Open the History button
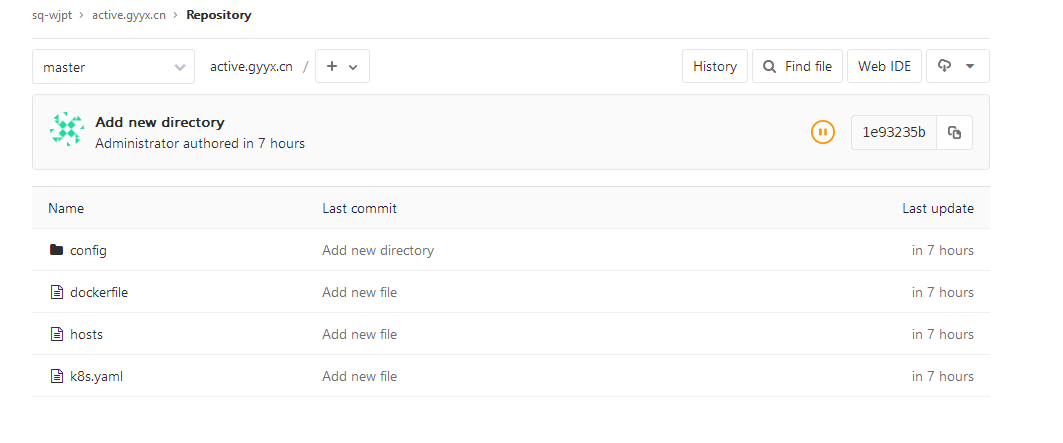The height and width of the screenshot is (443, 1063). point(714,67)
